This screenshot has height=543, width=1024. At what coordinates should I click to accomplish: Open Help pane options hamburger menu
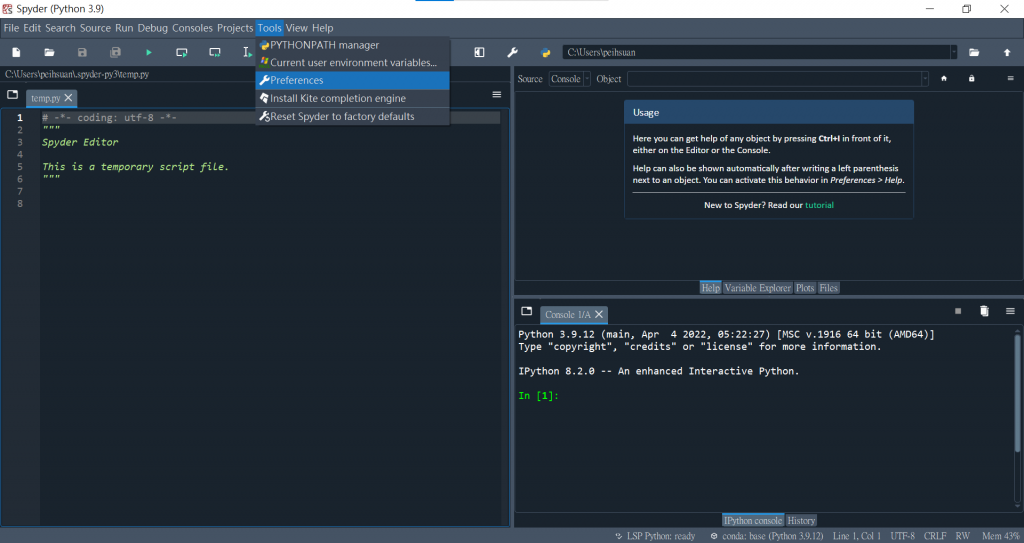(x=1010, y=78)
